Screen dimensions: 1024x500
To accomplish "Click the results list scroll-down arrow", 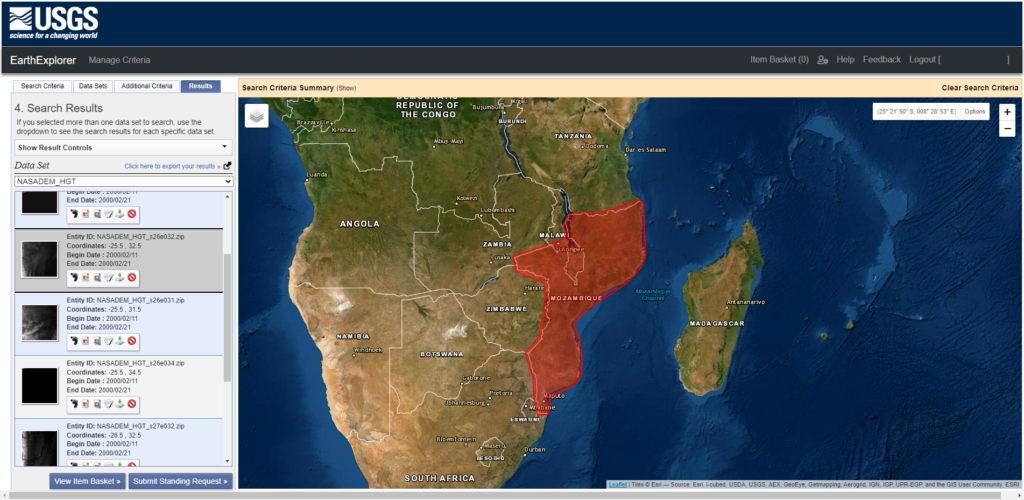I will [x=227, y=461].
